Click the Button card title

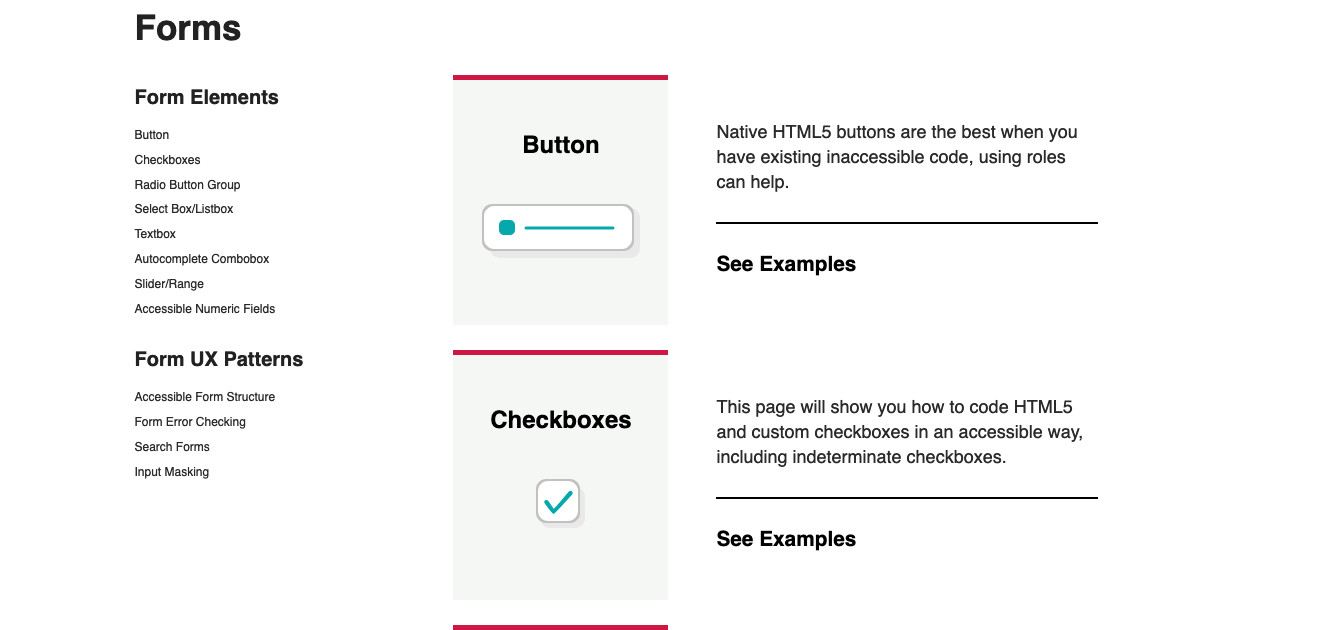coord(560,144)
